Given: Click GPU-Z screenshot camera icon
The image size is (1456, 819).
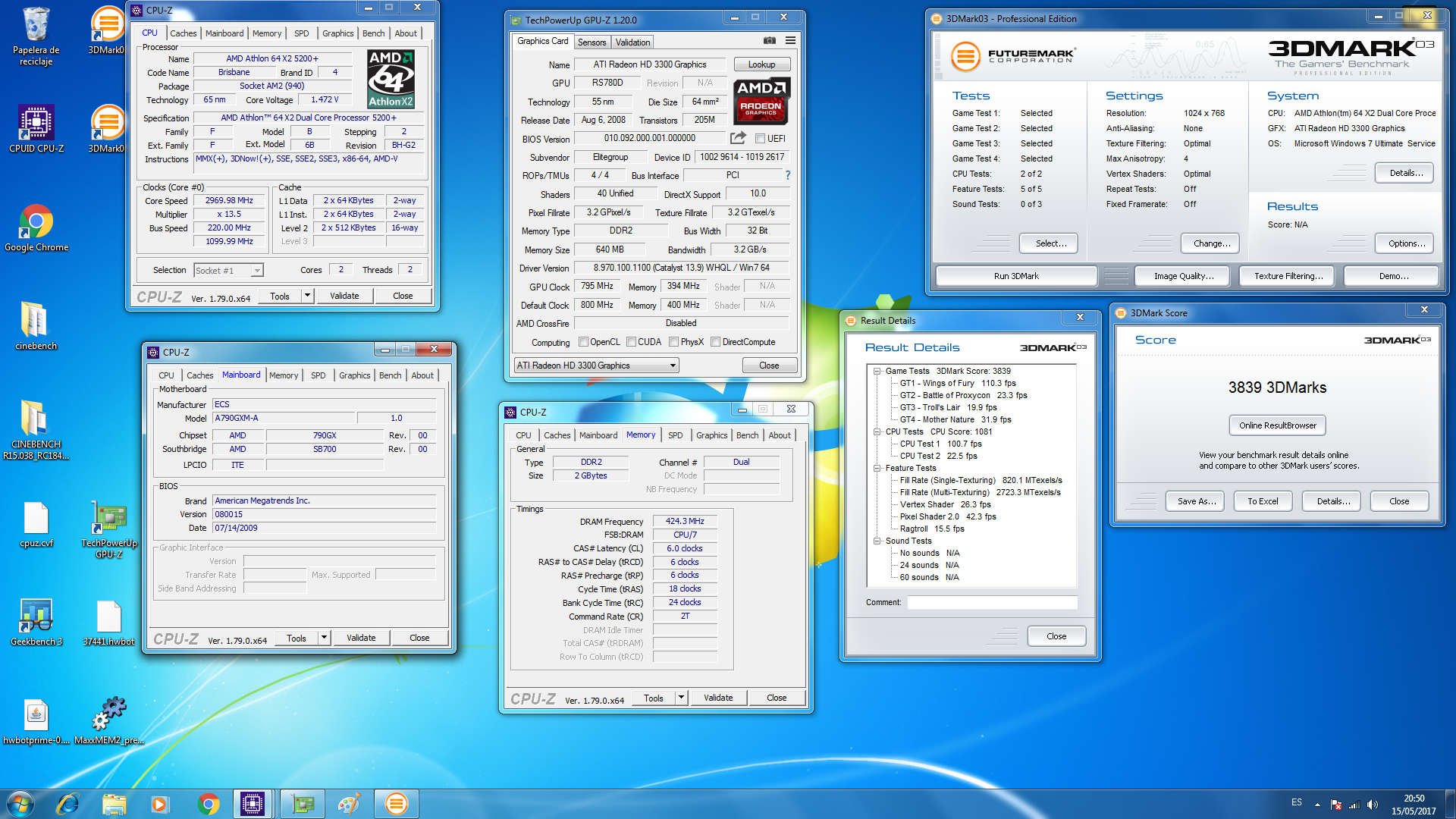Looking at the screenshot, I should 769,41.
